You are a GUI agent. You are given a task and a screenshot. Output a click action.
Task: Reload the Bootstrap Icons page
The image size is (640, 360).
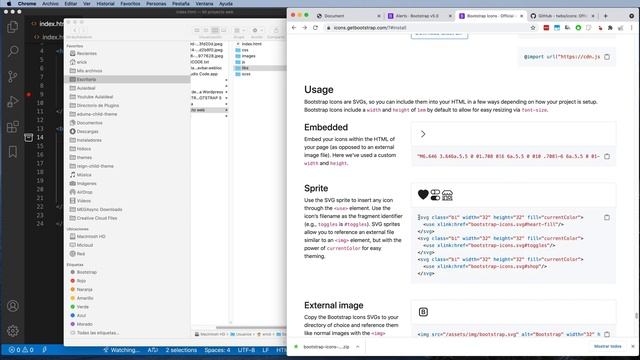coord(315,28)
